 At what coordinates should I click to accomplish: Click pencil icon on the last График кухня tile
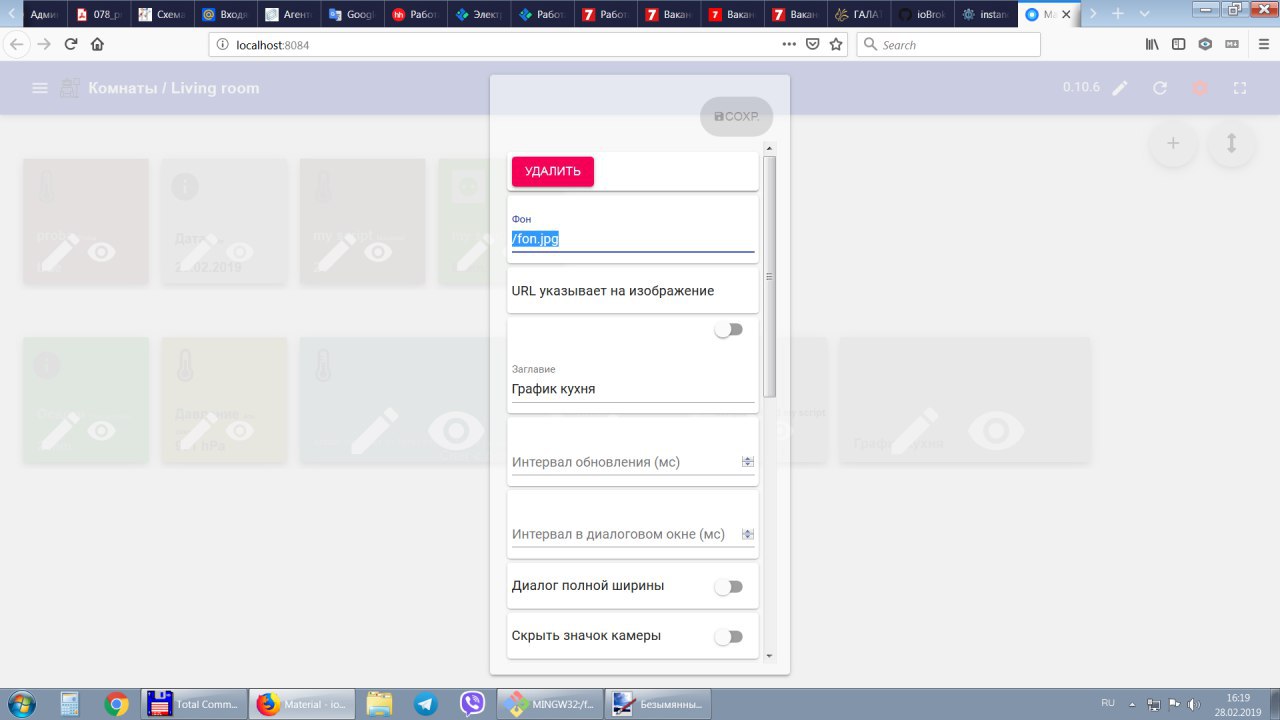[915, 430]
